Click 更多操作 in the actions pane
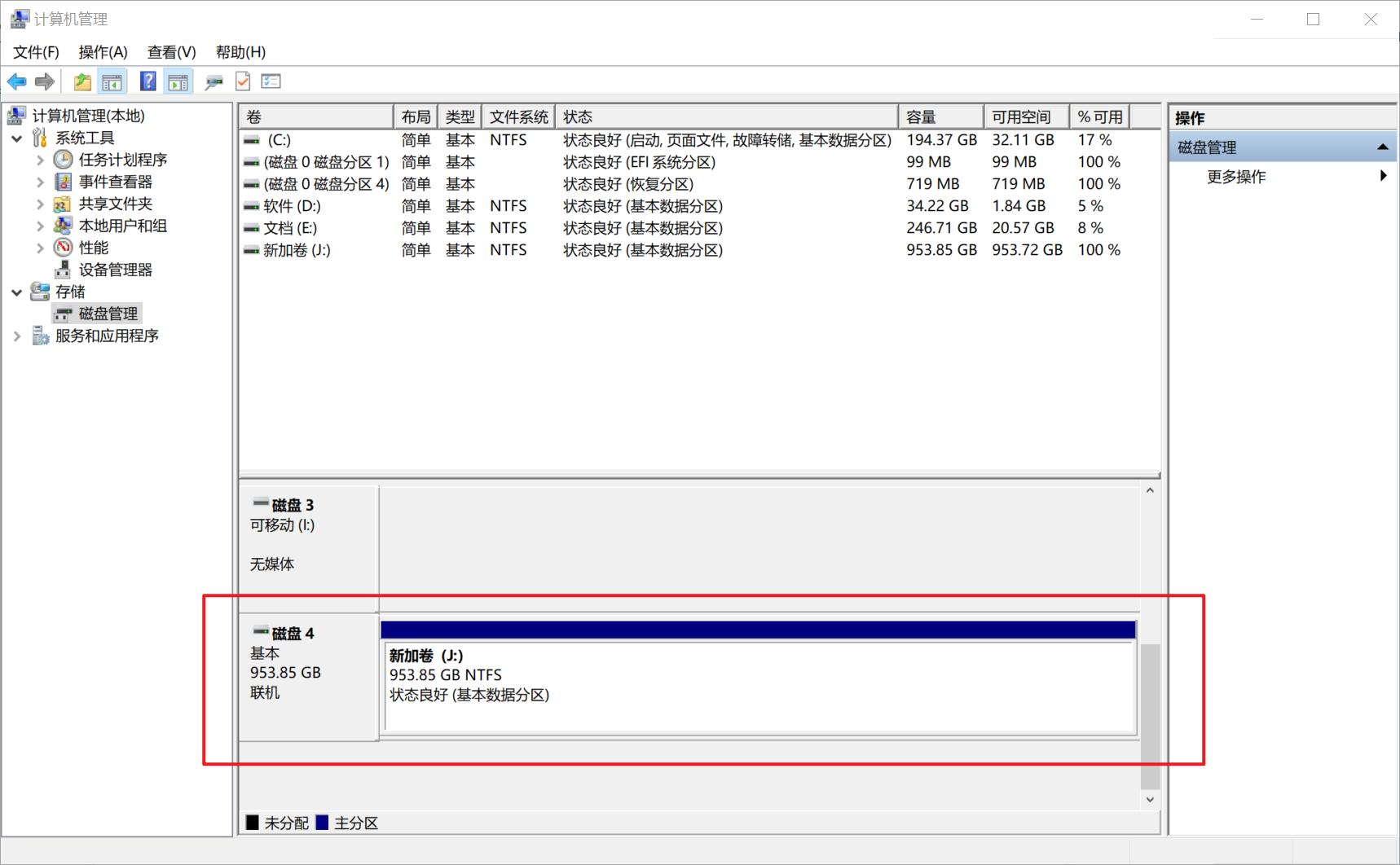Image resolution: width=1400 pixels, height=865 pixels. [1236, 177]
